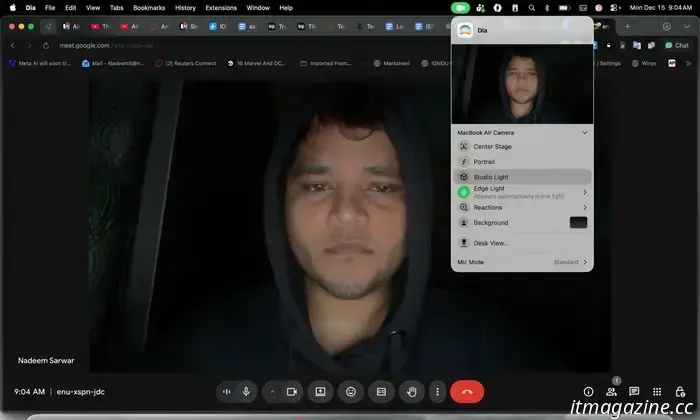Open a new tab with plus button
This screenshot has width=700, height=420.
[x=627, y=26]
